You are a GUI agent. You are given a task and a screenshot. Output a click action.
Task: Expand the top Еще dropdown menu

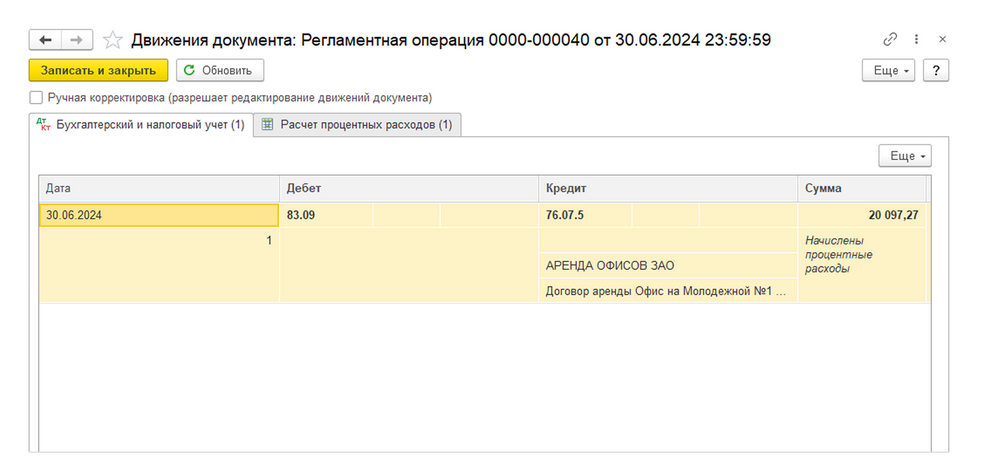pos(889,71)
